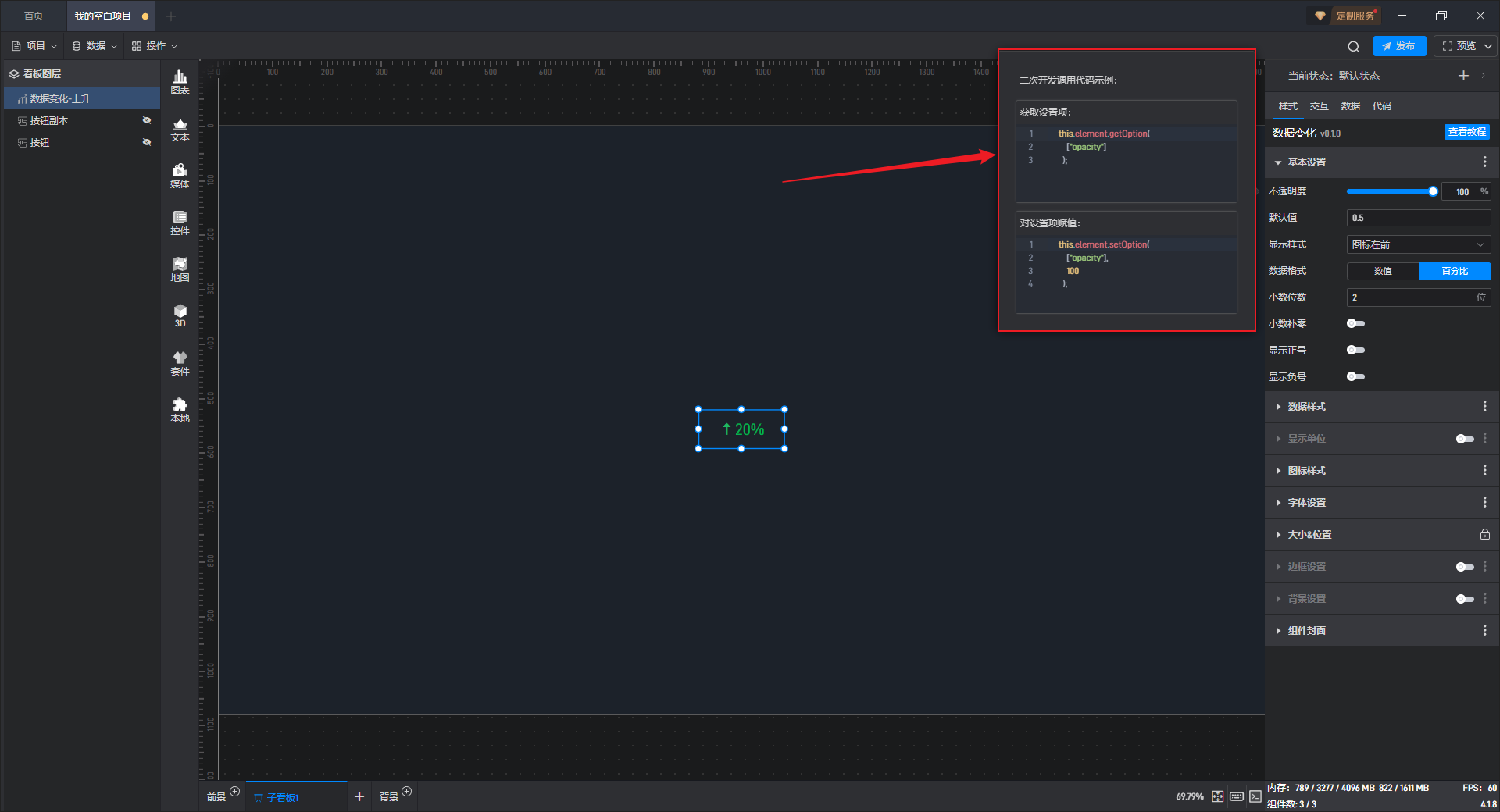Open the 图表 chart components panel
This screenshot has height=812, width=1500.
click(180, 82)
